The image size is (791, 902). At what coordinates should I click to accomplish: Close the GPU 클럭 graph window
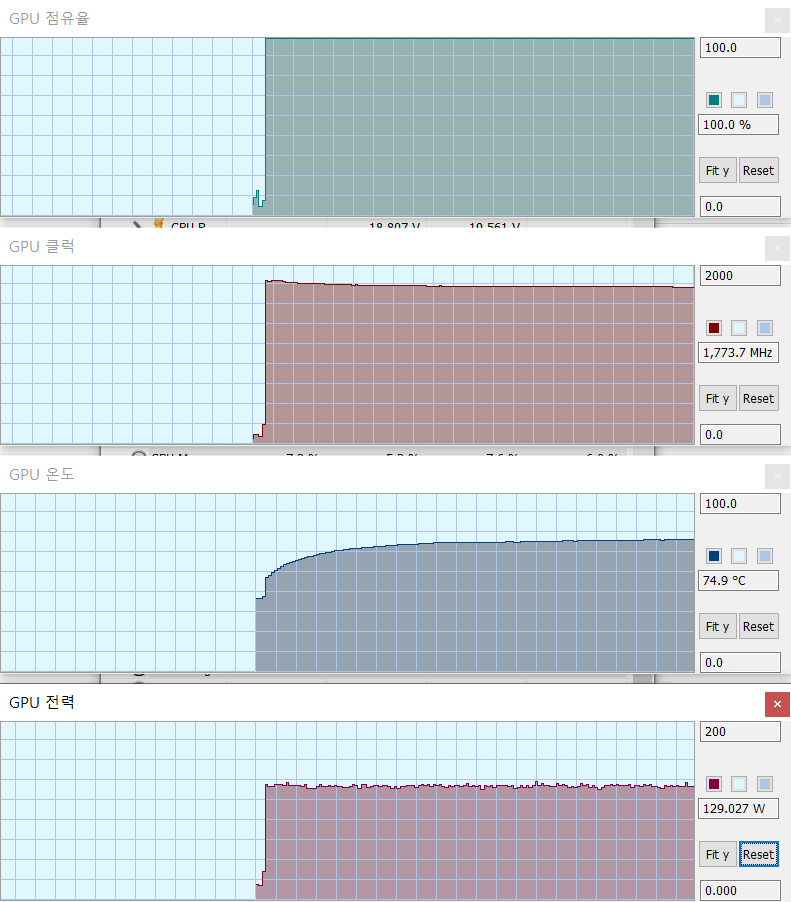(777, 248)
